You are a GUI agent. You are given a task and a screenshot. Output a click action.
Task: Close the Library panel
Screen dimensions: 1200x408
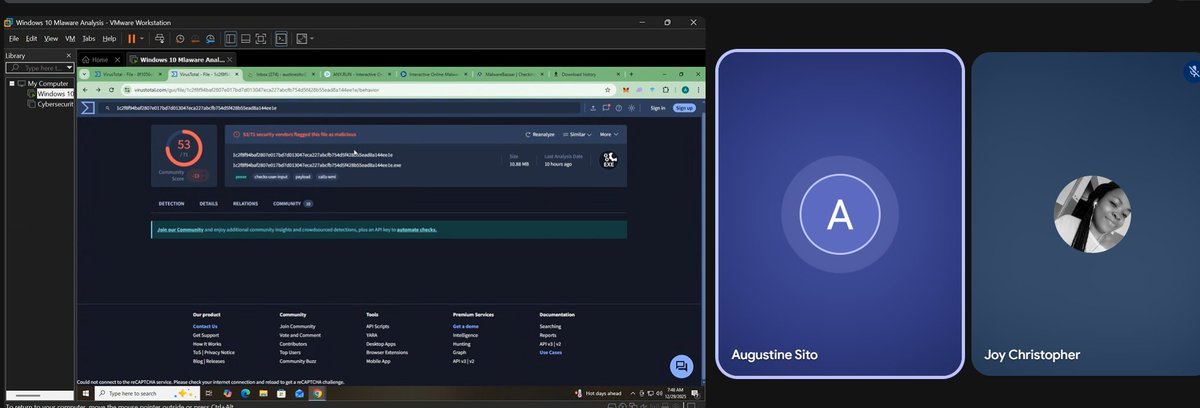69,55
